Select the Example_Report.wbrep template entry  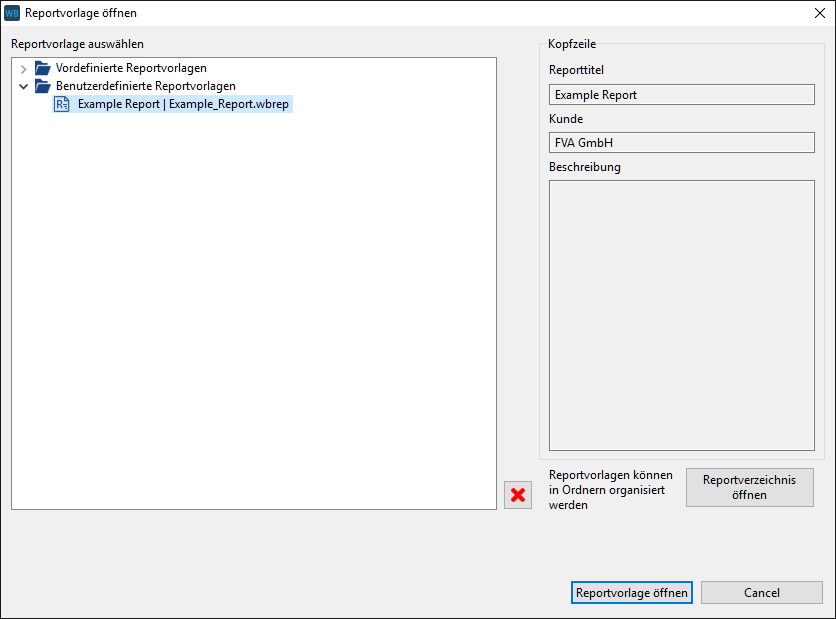[184, 104]
